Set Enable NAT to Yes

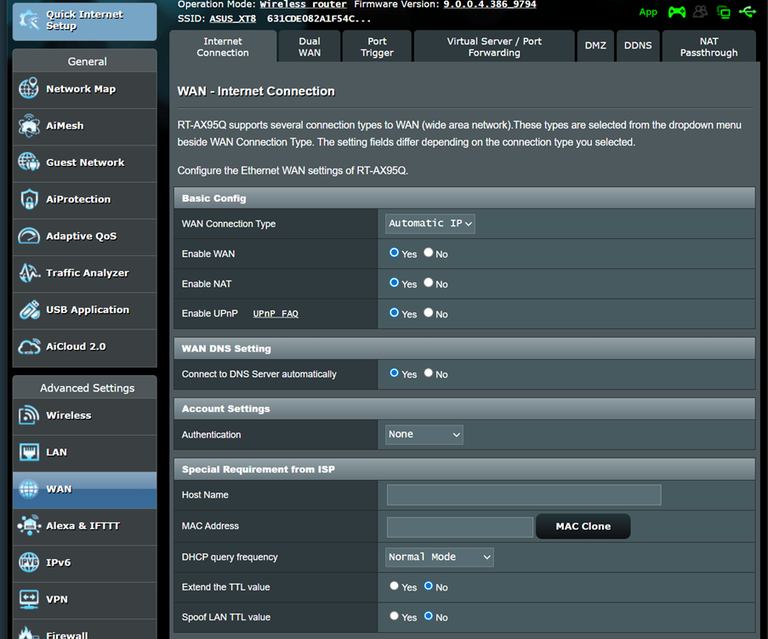(394, 283)
